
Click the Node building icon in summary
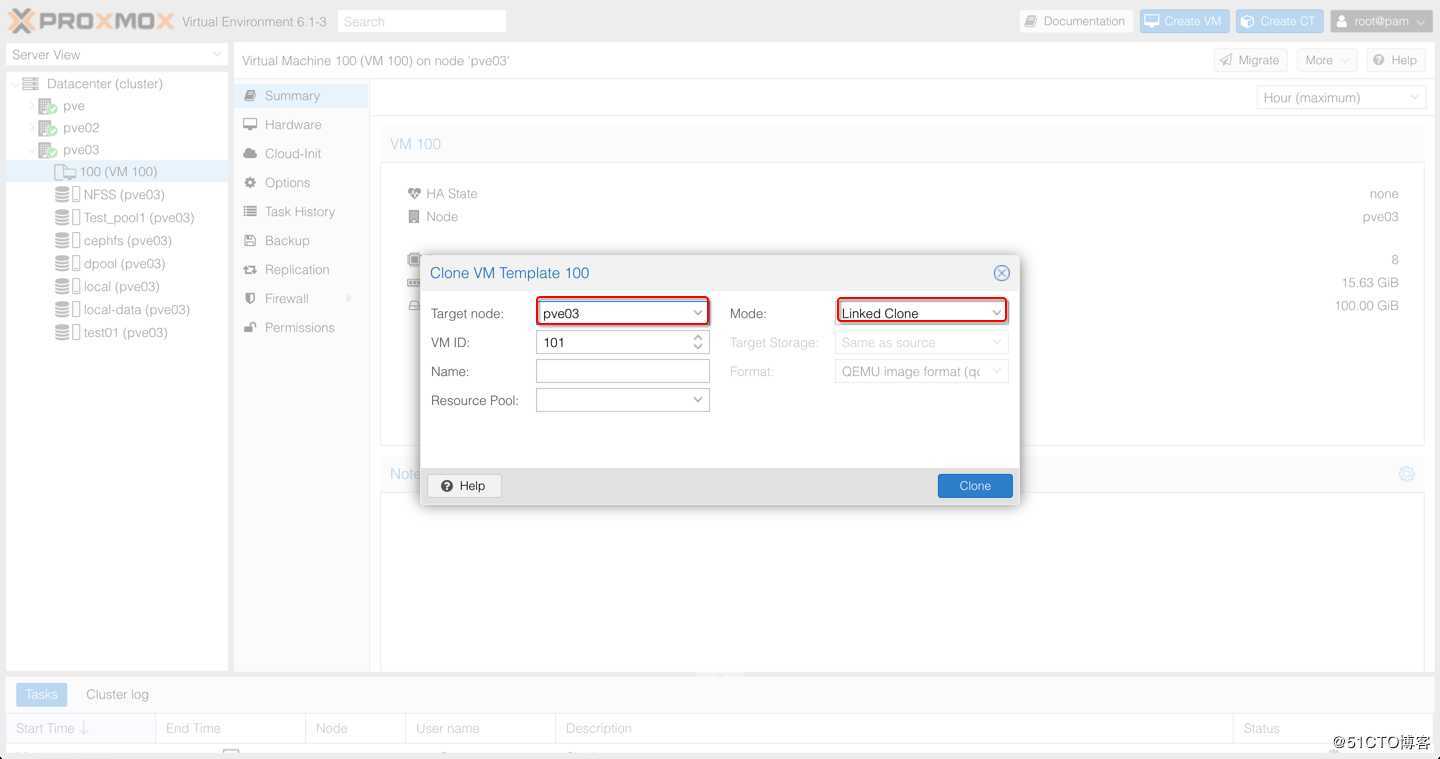tap(414, 217)
